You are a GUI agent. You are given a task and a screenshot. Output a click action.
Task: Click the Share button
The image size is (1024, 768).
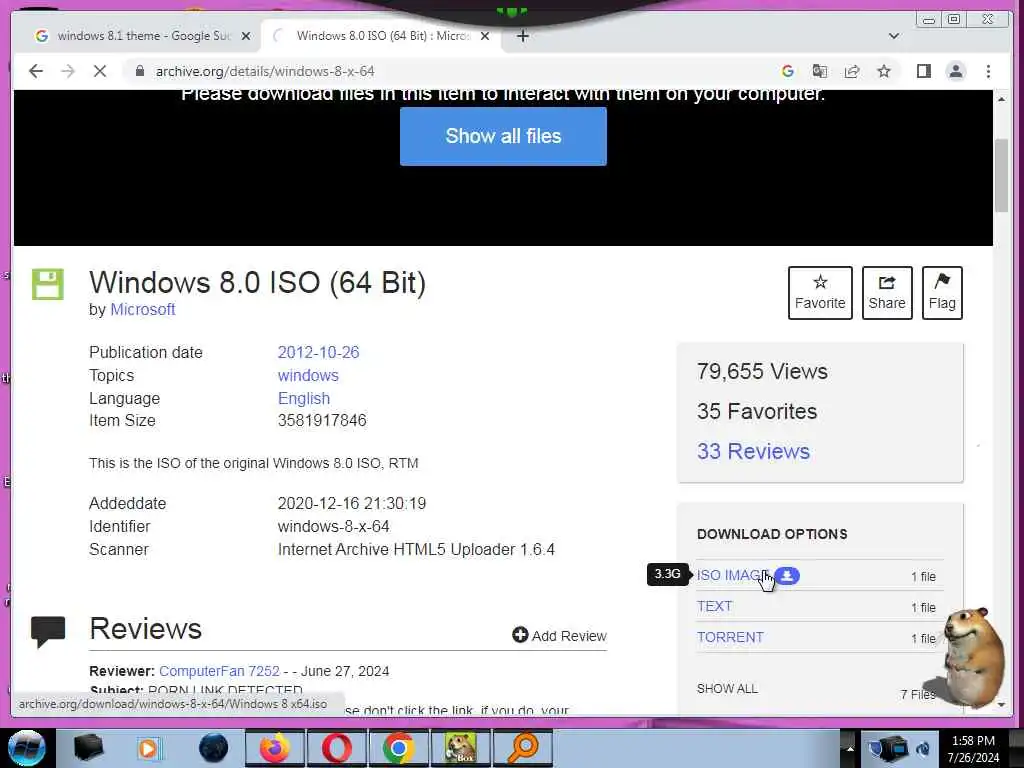coord(887,293)
